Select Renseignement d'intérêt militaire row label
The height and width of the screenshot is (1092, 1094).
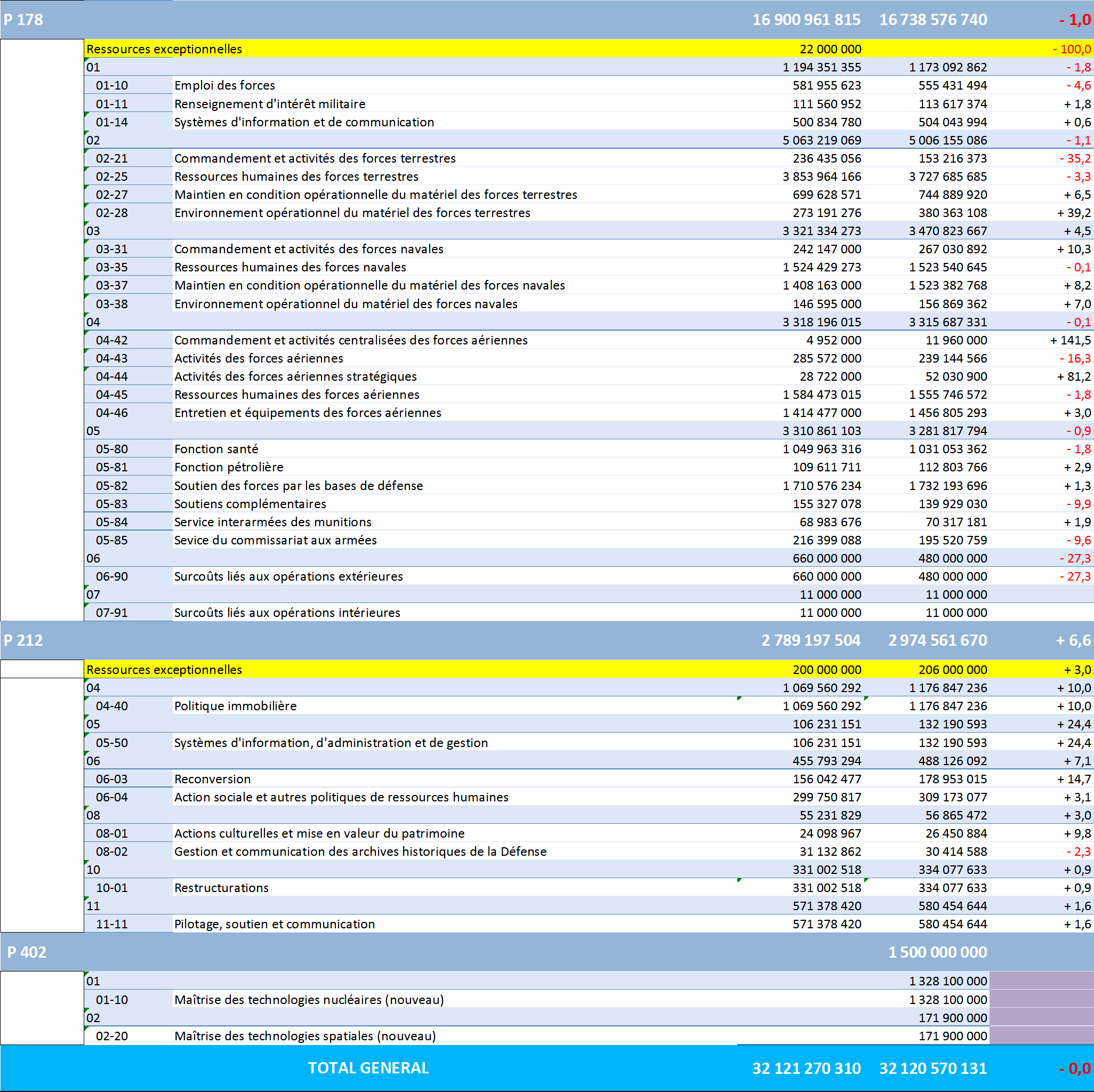coord(270,104)
